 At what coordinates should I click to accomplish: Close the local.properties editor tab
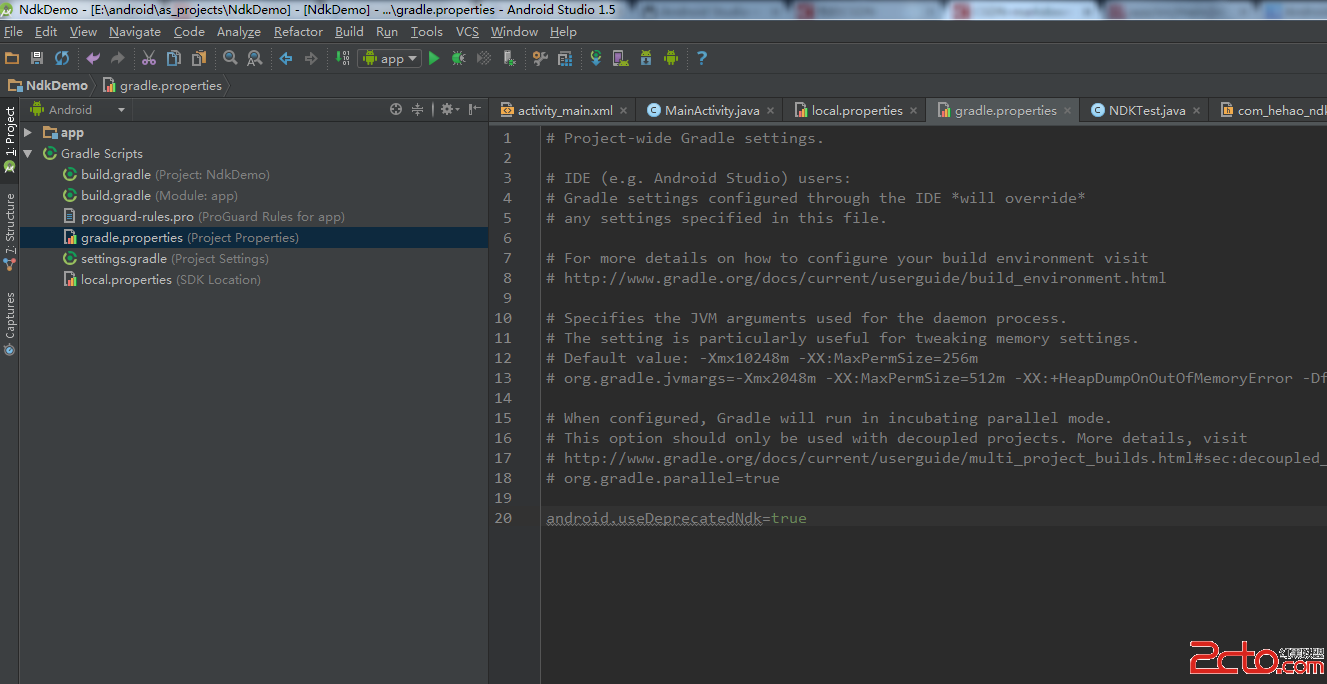(914, 111)
